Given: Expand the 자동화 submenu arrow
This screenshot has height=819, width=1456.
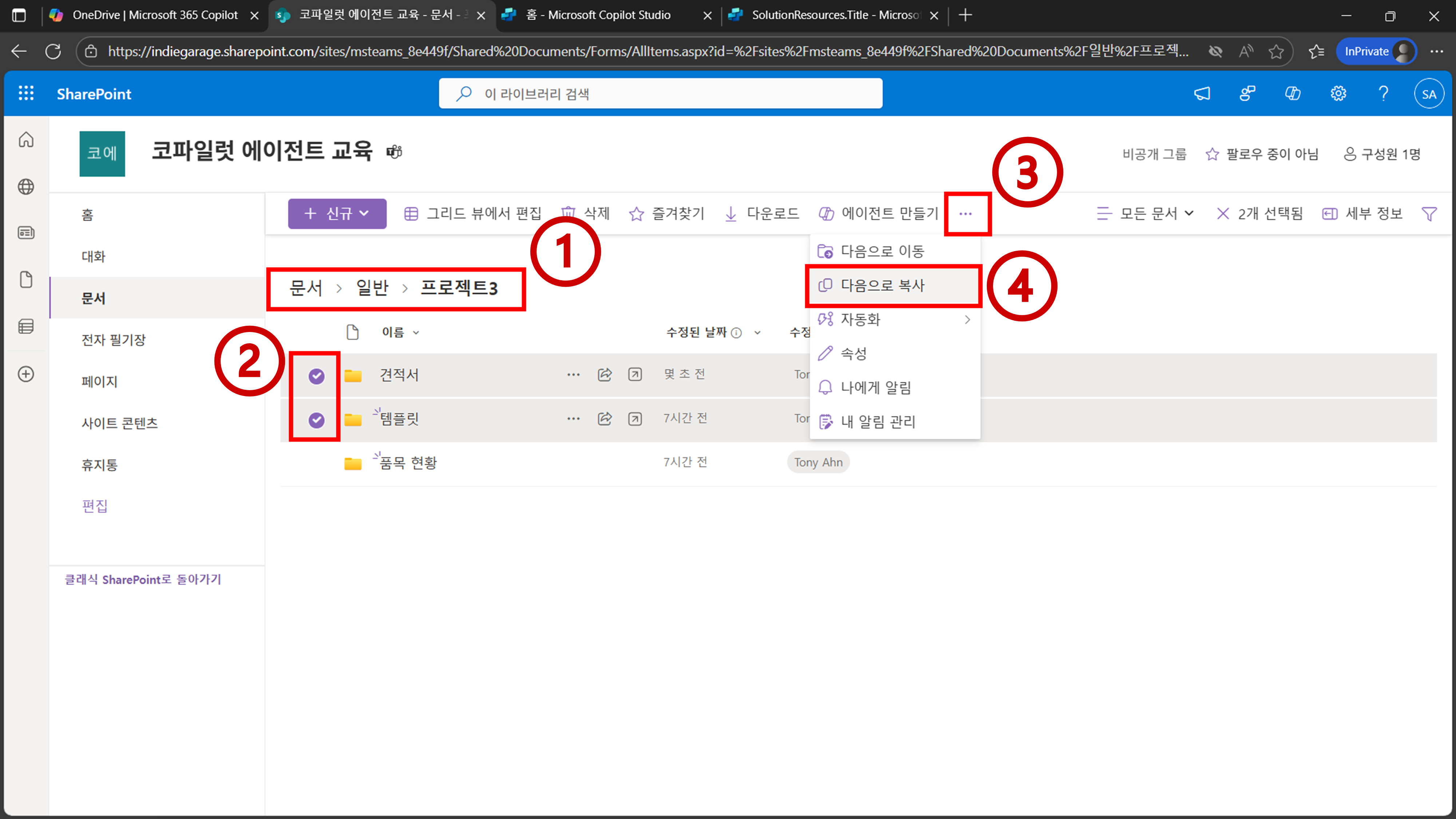Looking at the screenshot, I should point(967,319).
